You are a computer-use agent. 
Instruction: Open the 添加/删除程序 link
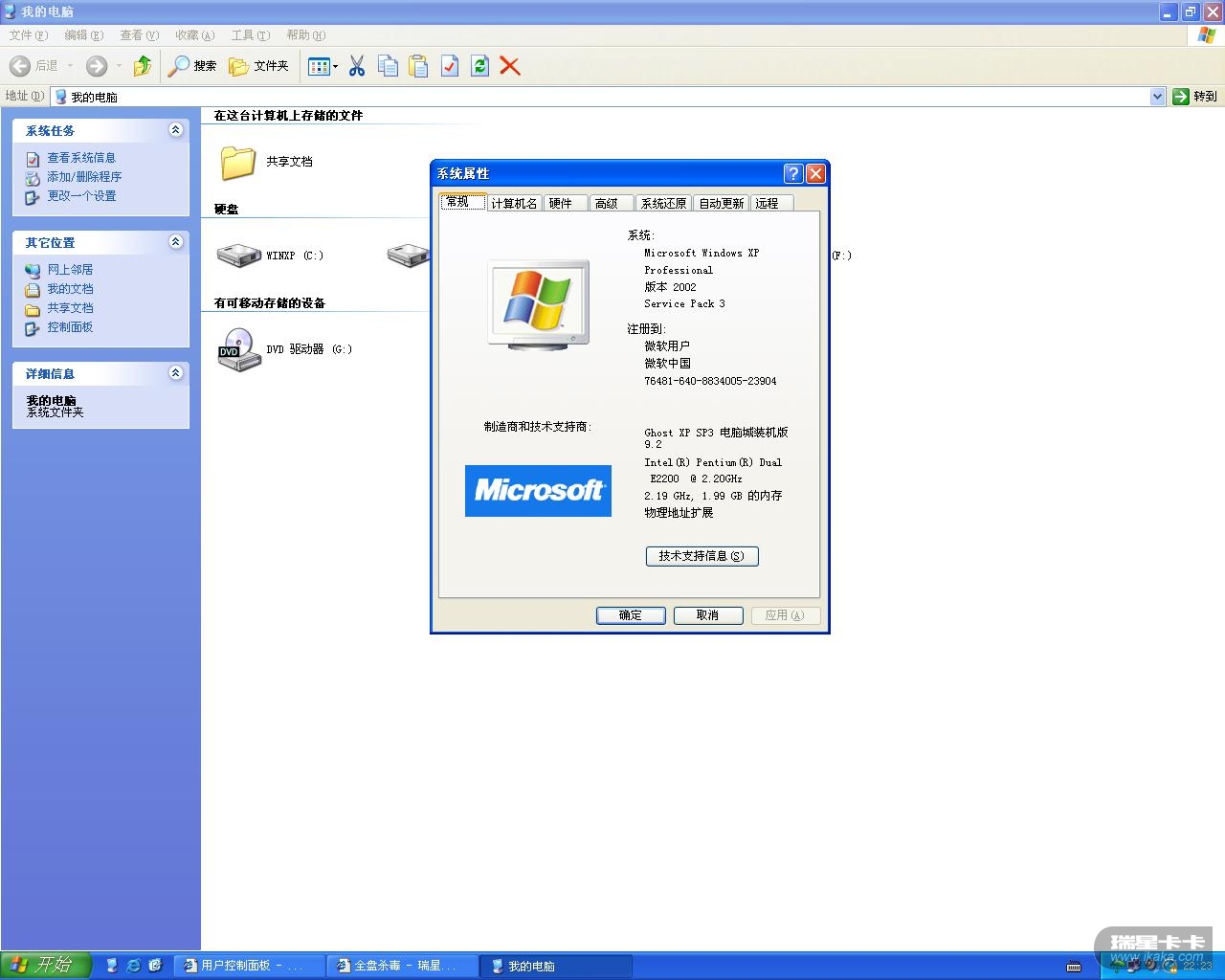[x=84, y=177]
